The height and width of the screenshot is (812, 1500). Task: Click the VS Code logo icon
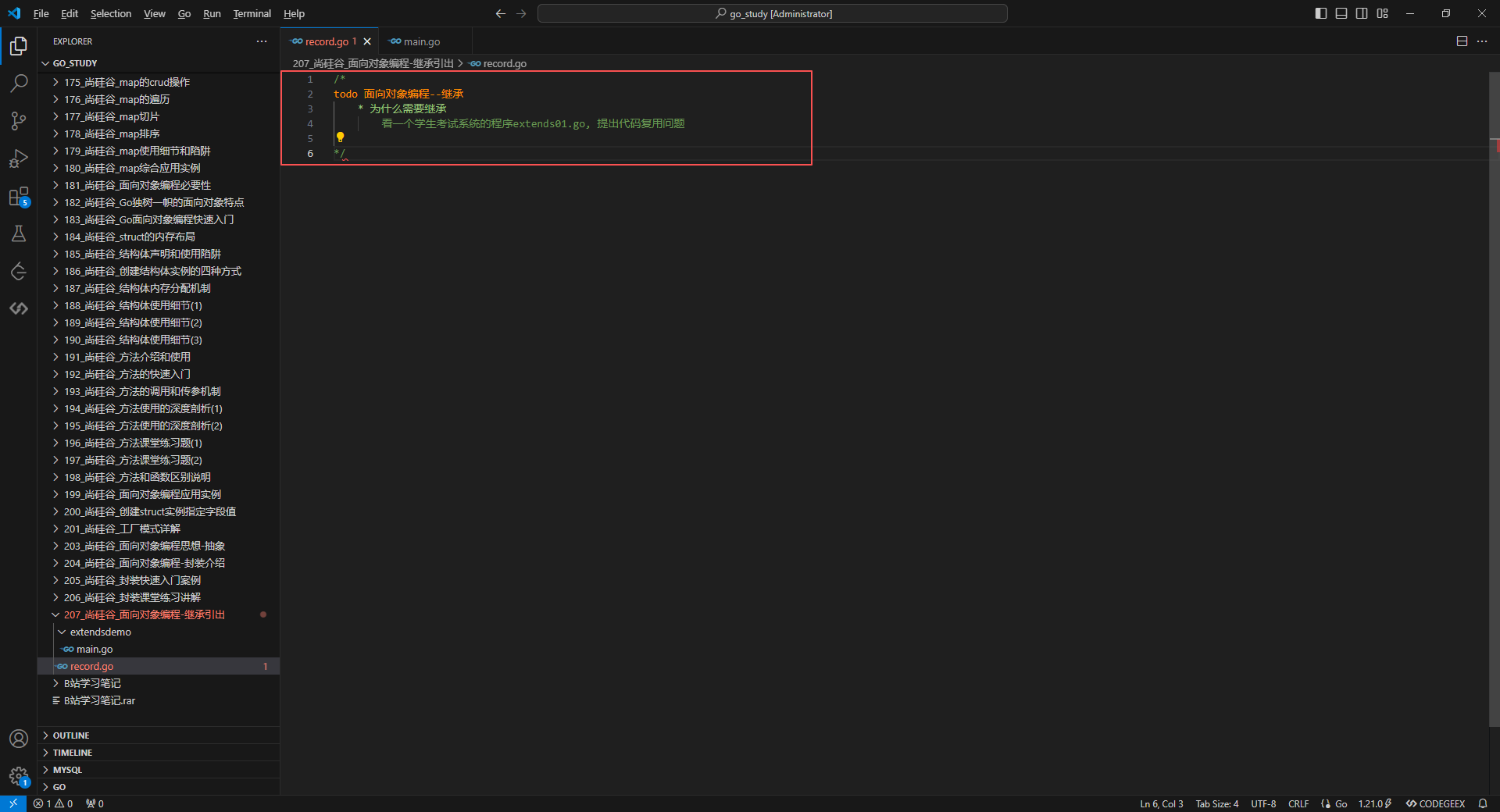pyautogui.click(x=14, y=13)
